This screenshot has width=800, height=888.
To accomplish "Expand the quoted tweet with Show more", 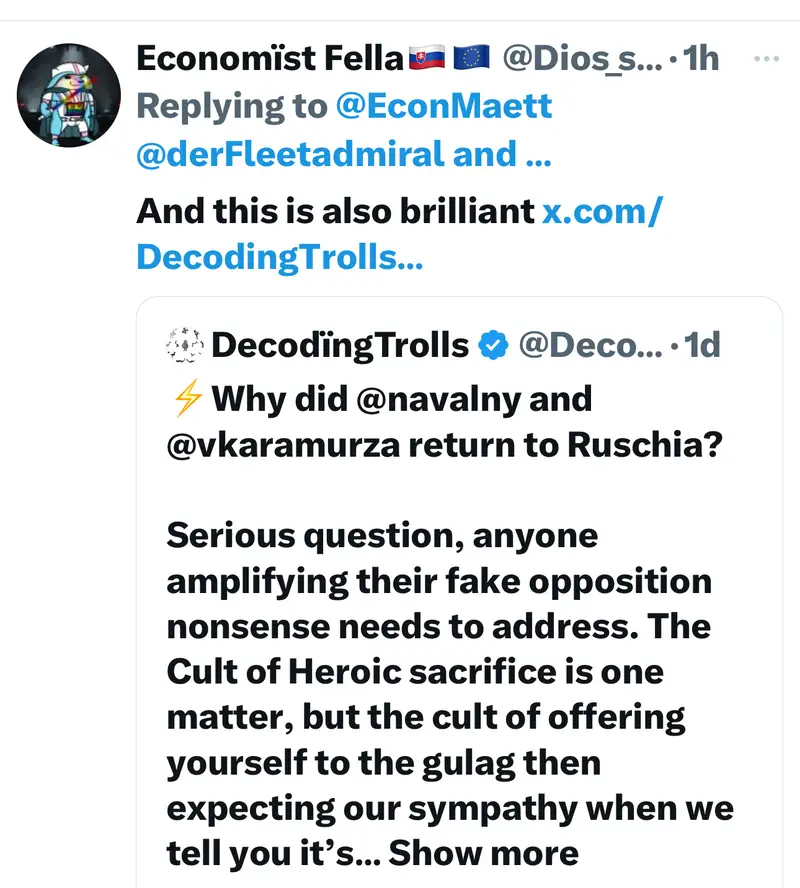I will pyautogui.click(x=483, y=853).
